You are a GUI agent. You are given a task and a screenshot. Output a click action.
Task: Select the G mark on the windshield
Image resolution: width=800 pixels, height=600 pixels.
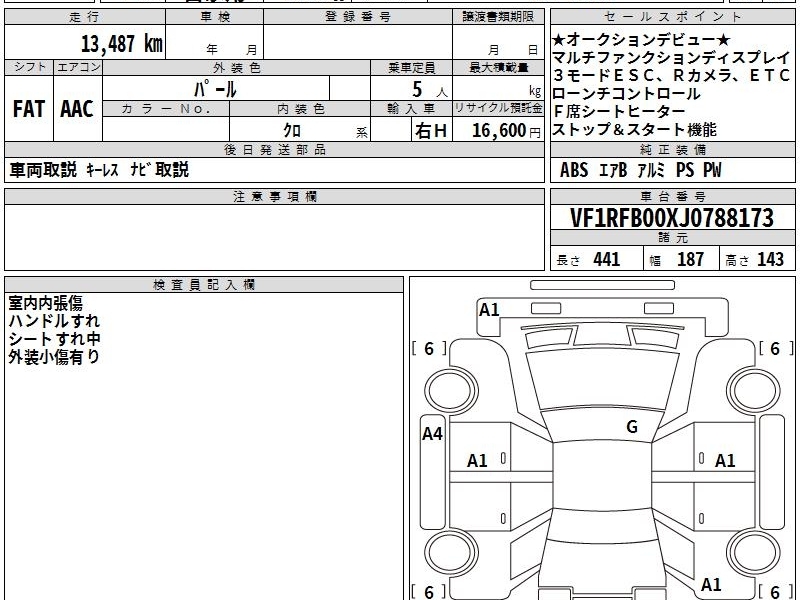[632, 427]
